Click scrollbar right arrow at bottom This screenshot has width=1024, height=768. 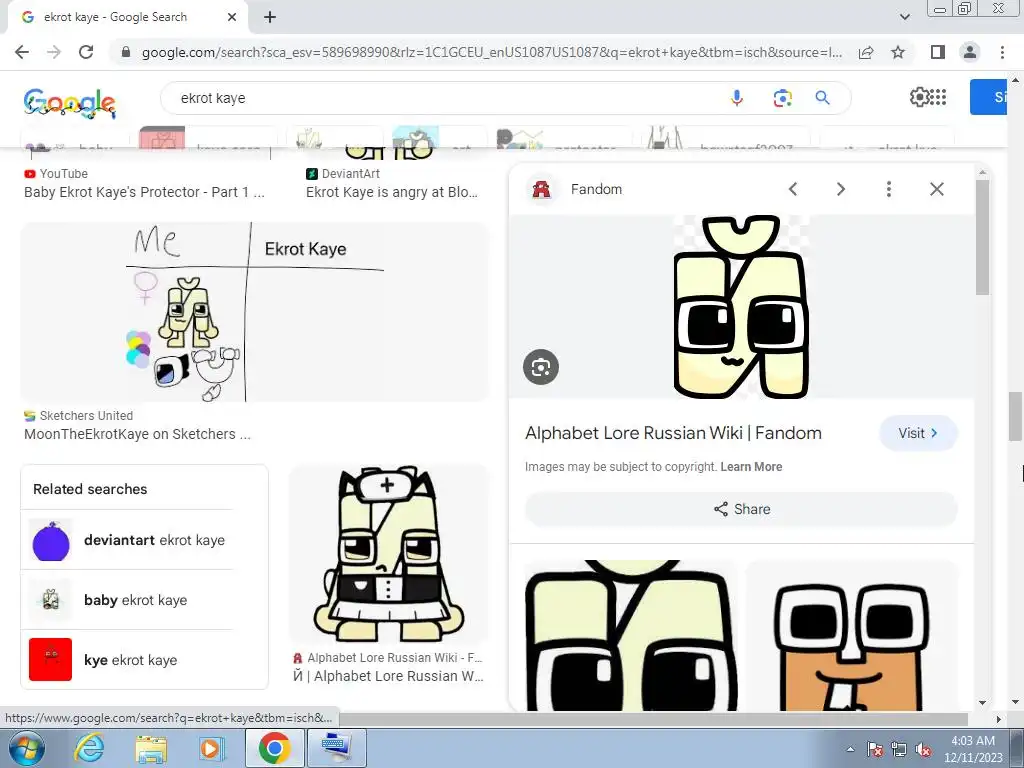pos(998,719)
